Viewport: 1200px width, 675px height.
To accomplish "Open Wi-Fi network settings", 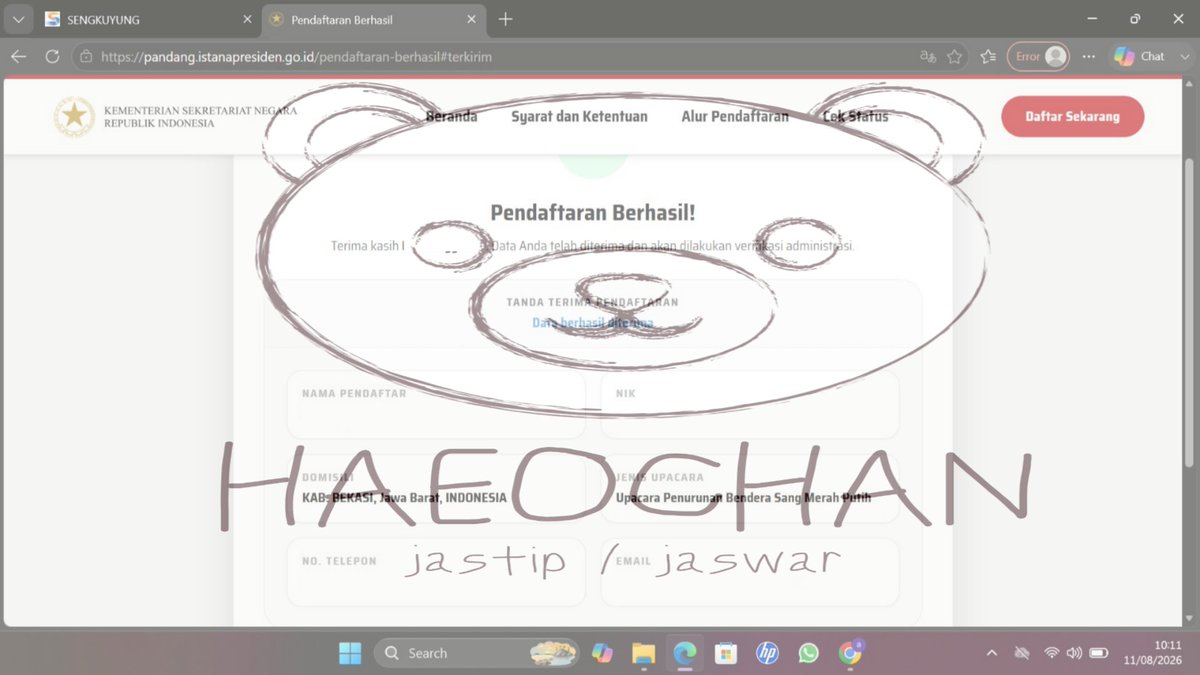I will click(1051, 653).
